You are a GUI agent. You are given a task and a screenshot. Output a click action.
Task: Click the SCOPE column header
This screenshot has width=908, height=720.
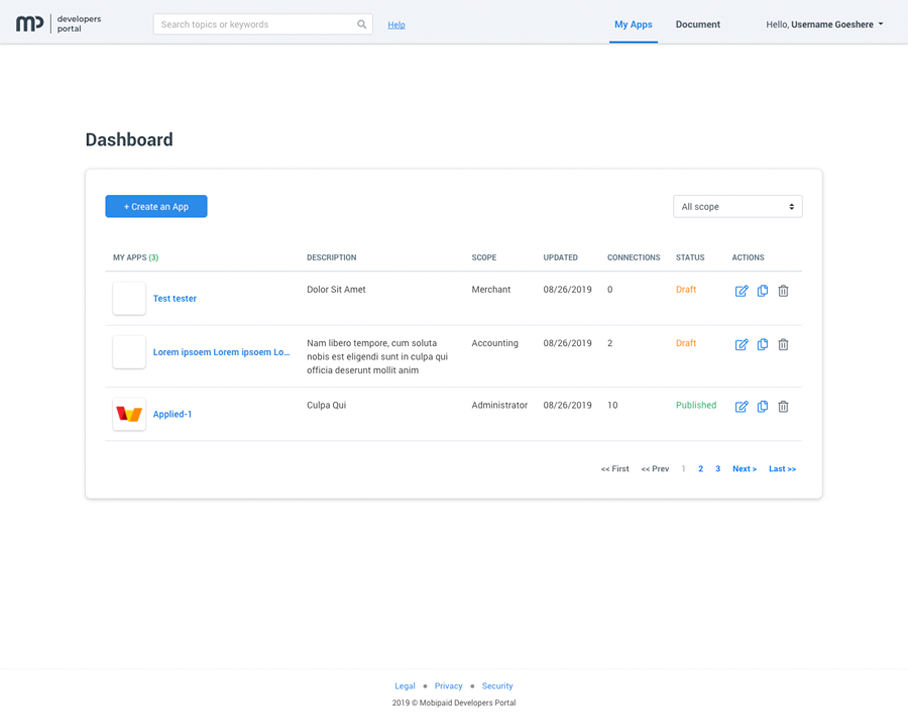[x=484, y=257]
